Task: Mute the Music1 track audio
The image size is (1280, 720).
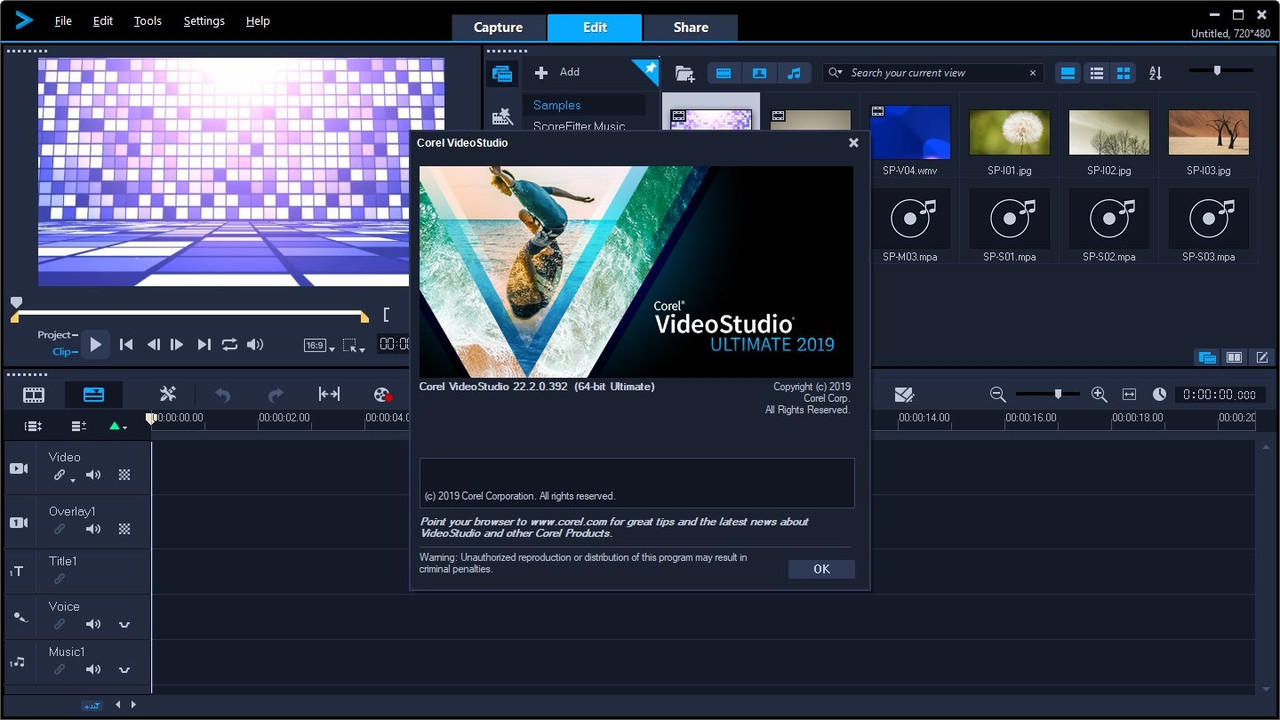Action: (93, 669)
